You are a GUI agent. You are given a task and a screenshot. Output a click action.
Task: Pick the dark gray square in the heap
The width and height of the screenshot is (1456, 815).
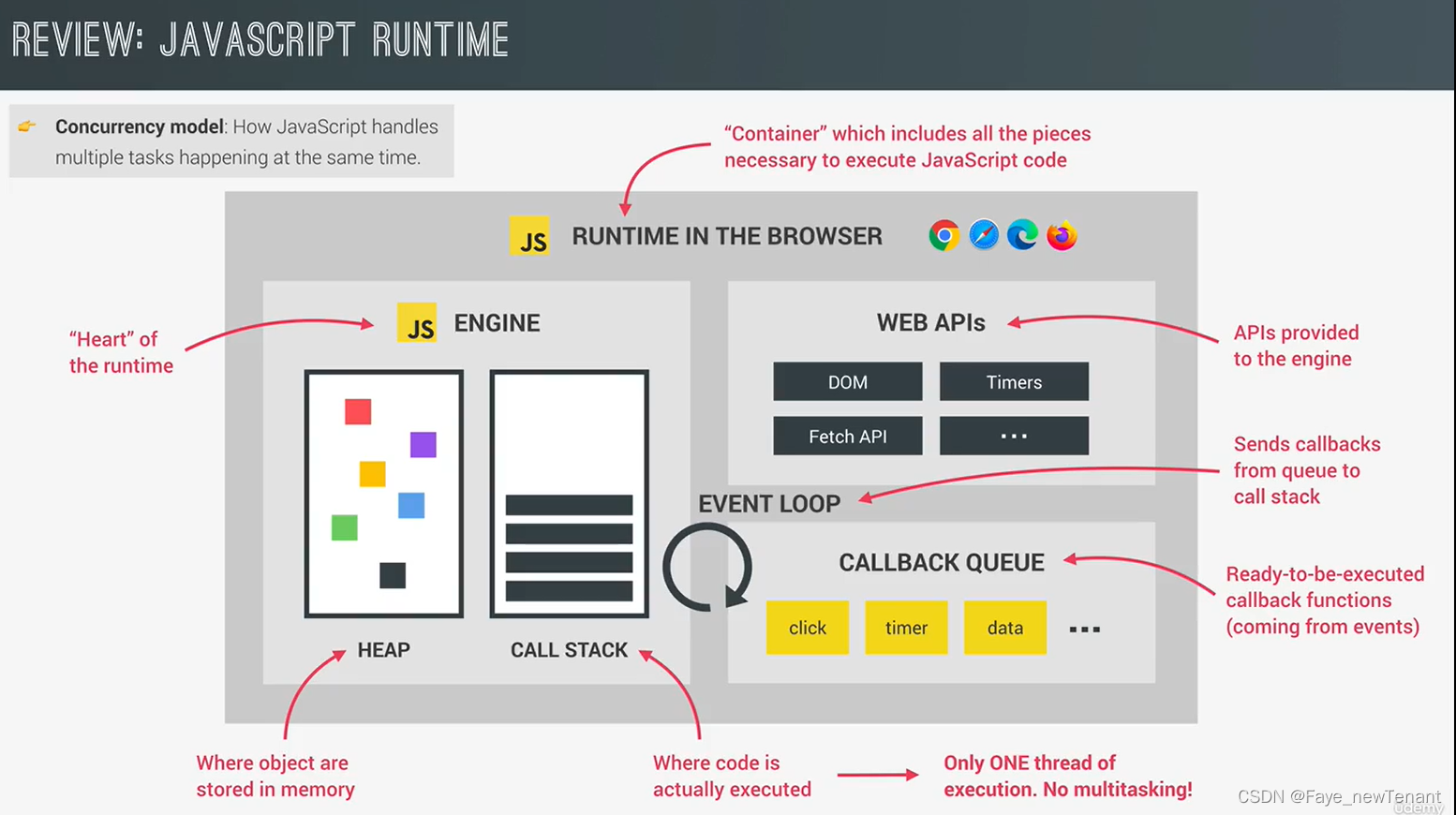393,575
